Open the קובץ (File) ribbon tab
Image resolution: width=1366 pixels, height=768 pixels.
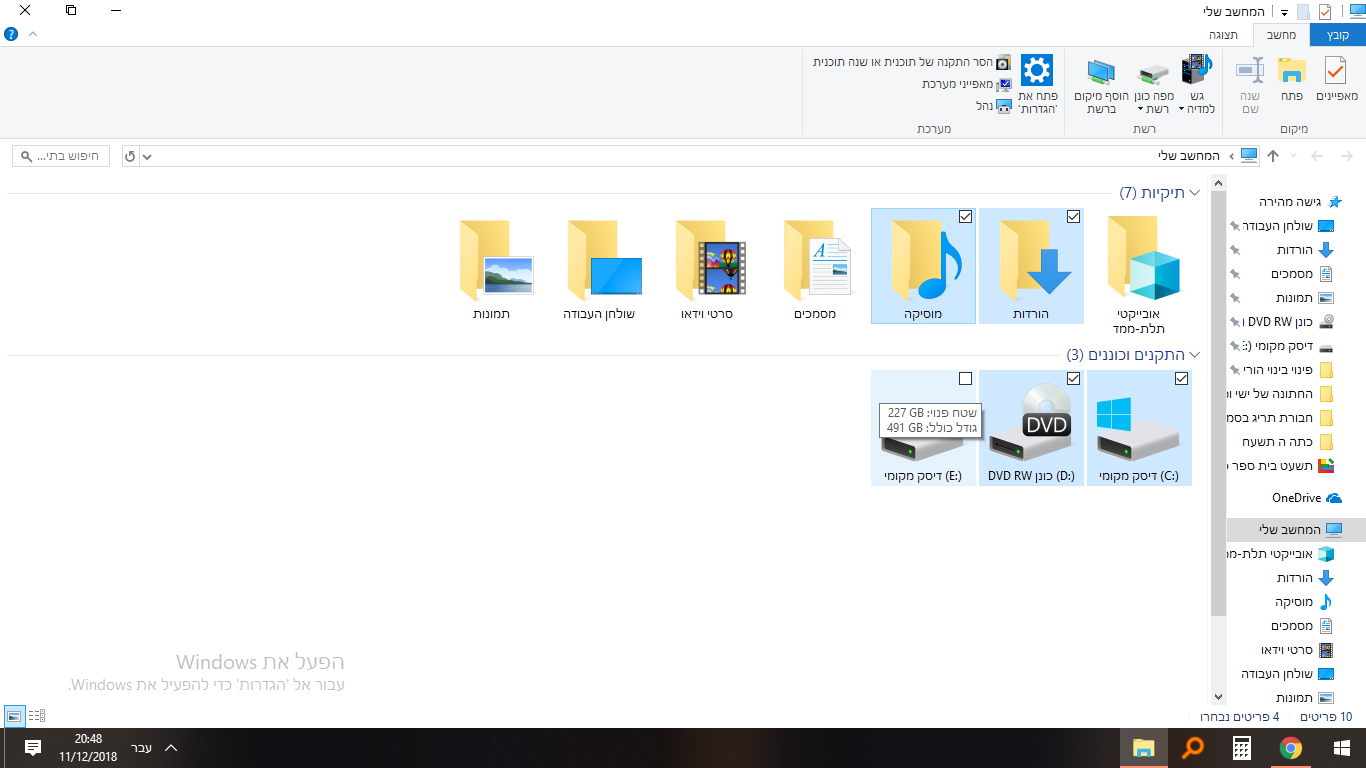(x=1337, y=35)
